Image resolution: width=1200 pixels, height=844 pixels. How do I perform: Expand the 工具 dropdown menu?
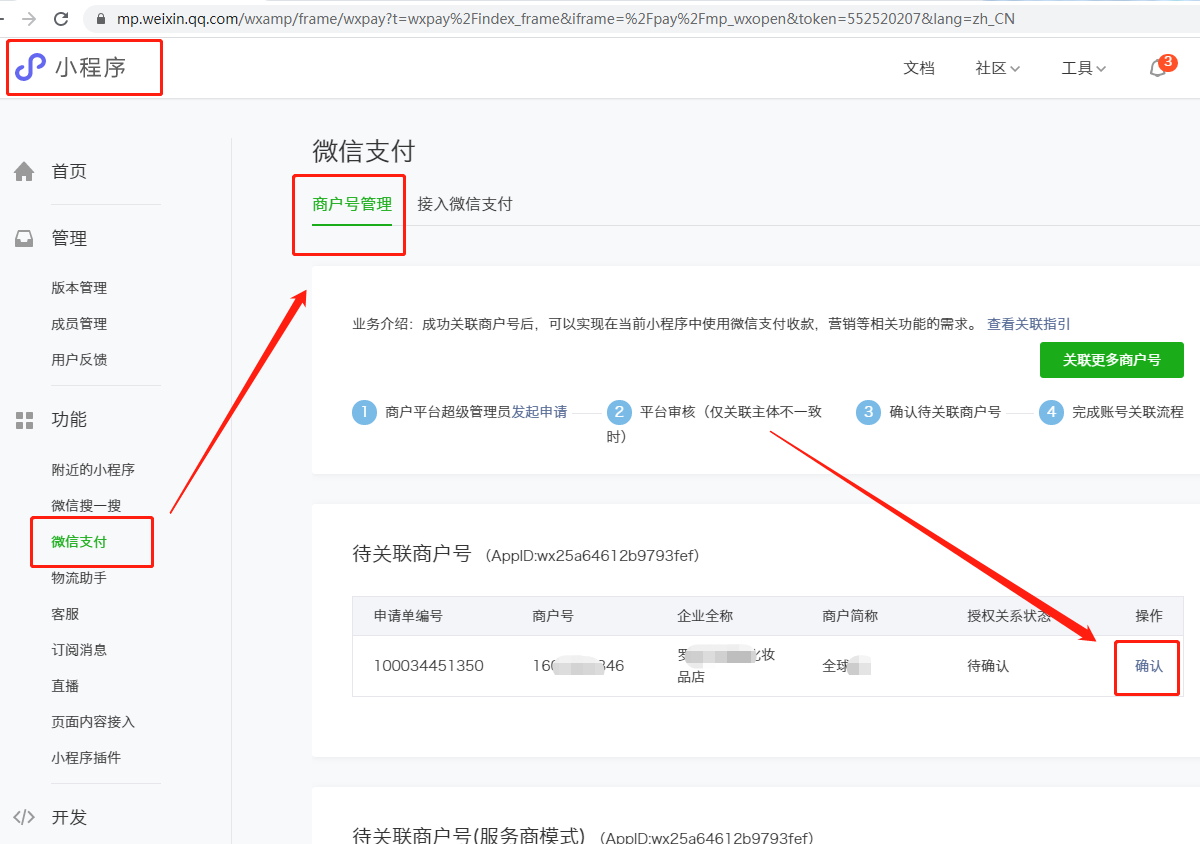(1083, 68)
